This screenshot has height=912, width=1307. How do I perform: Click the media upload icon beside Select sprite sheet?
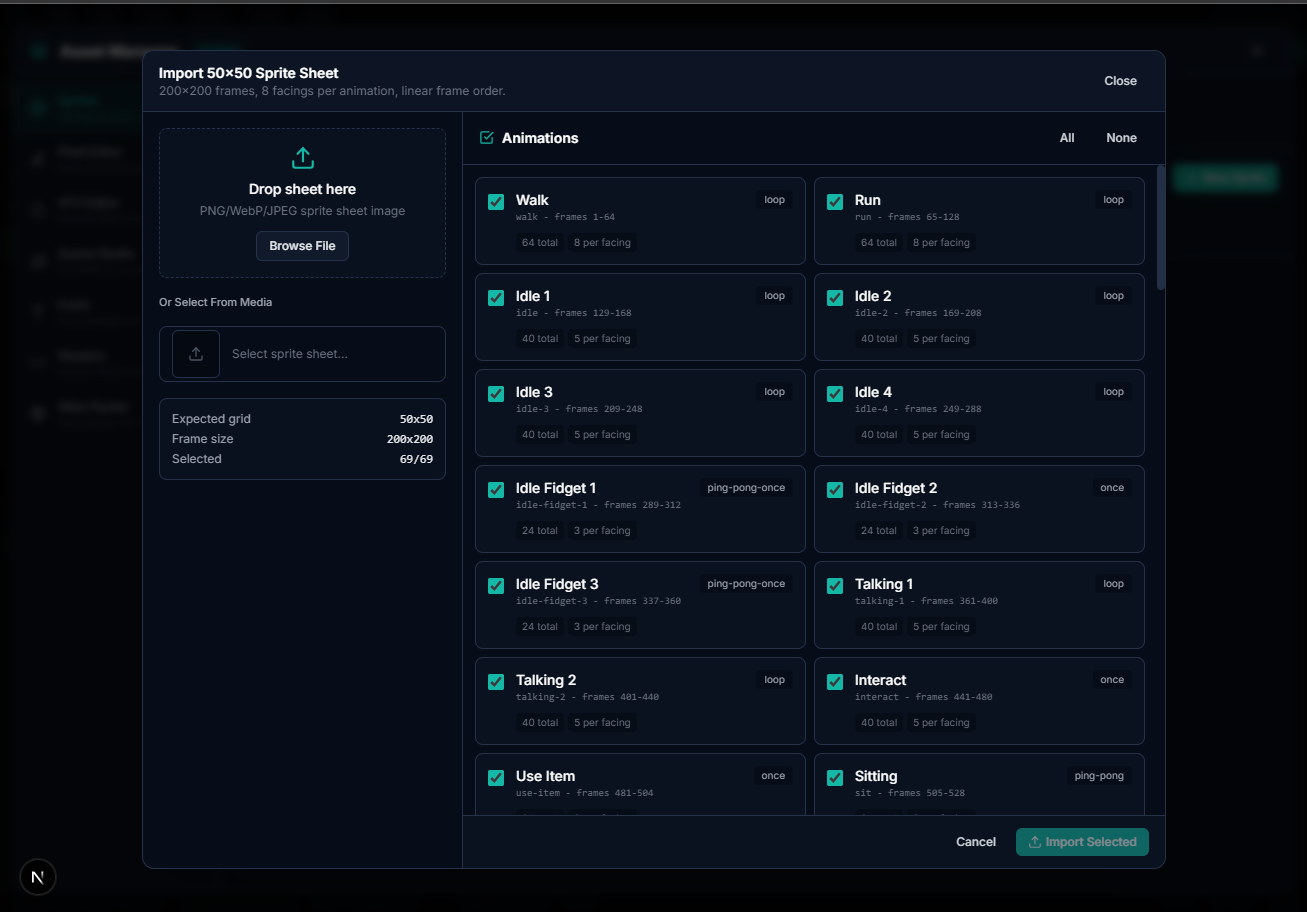click(196, 354)
